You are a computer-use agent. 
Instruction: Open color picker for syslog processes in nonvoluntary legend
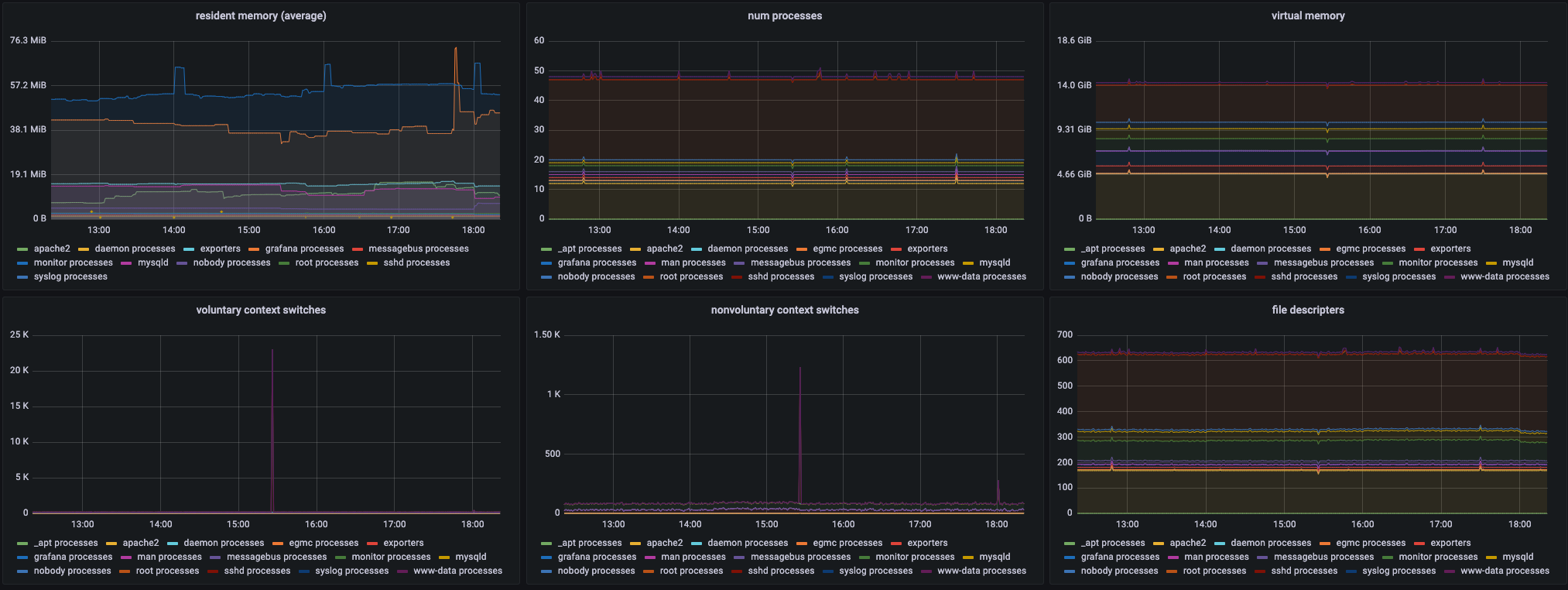point(828,571)
